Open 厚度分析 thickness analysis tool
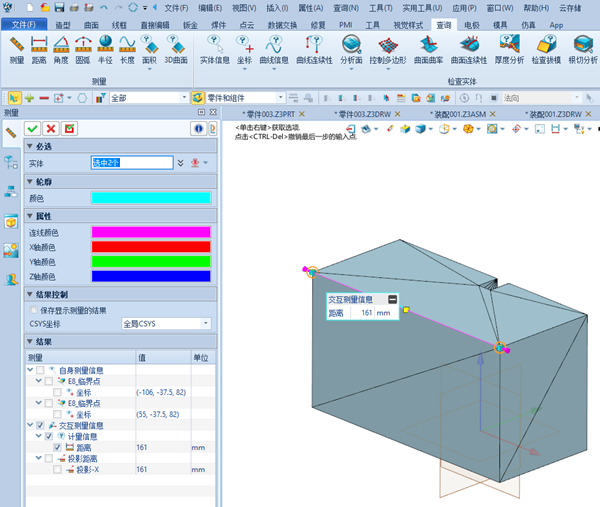This screenshot has height=507, width=600. 509,50
